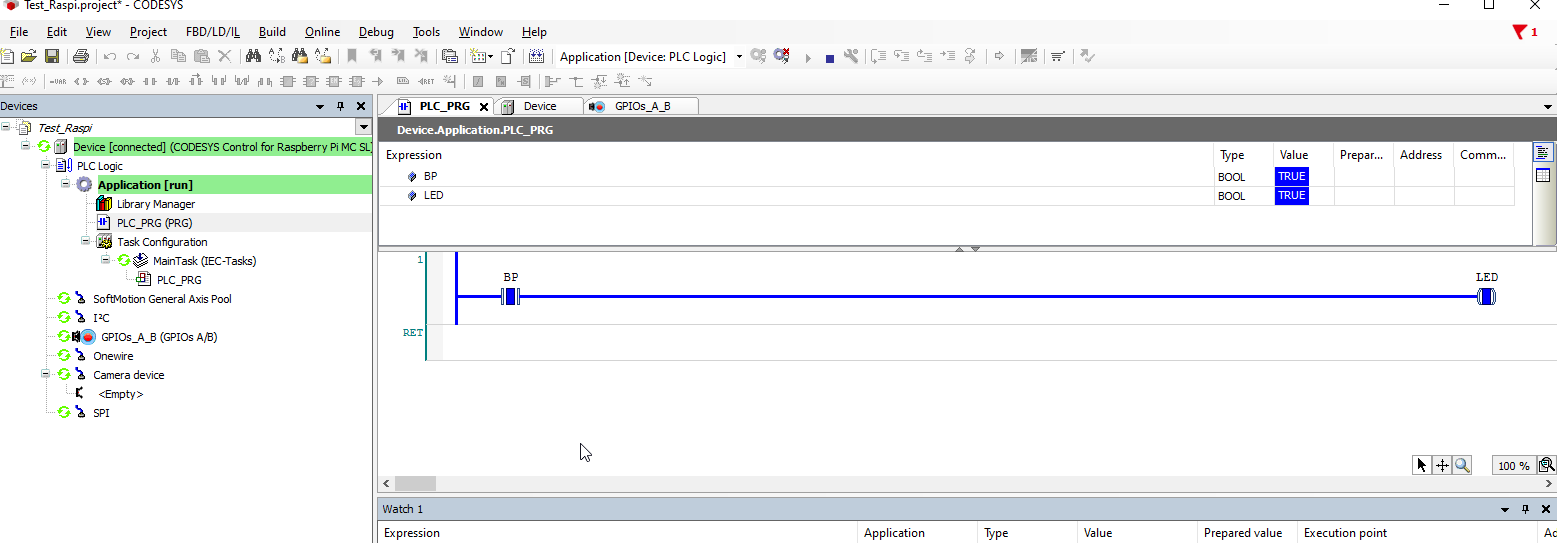Screen dimensions: 1557x543
Task: Open the Online menu
Action: pos(322,32)
